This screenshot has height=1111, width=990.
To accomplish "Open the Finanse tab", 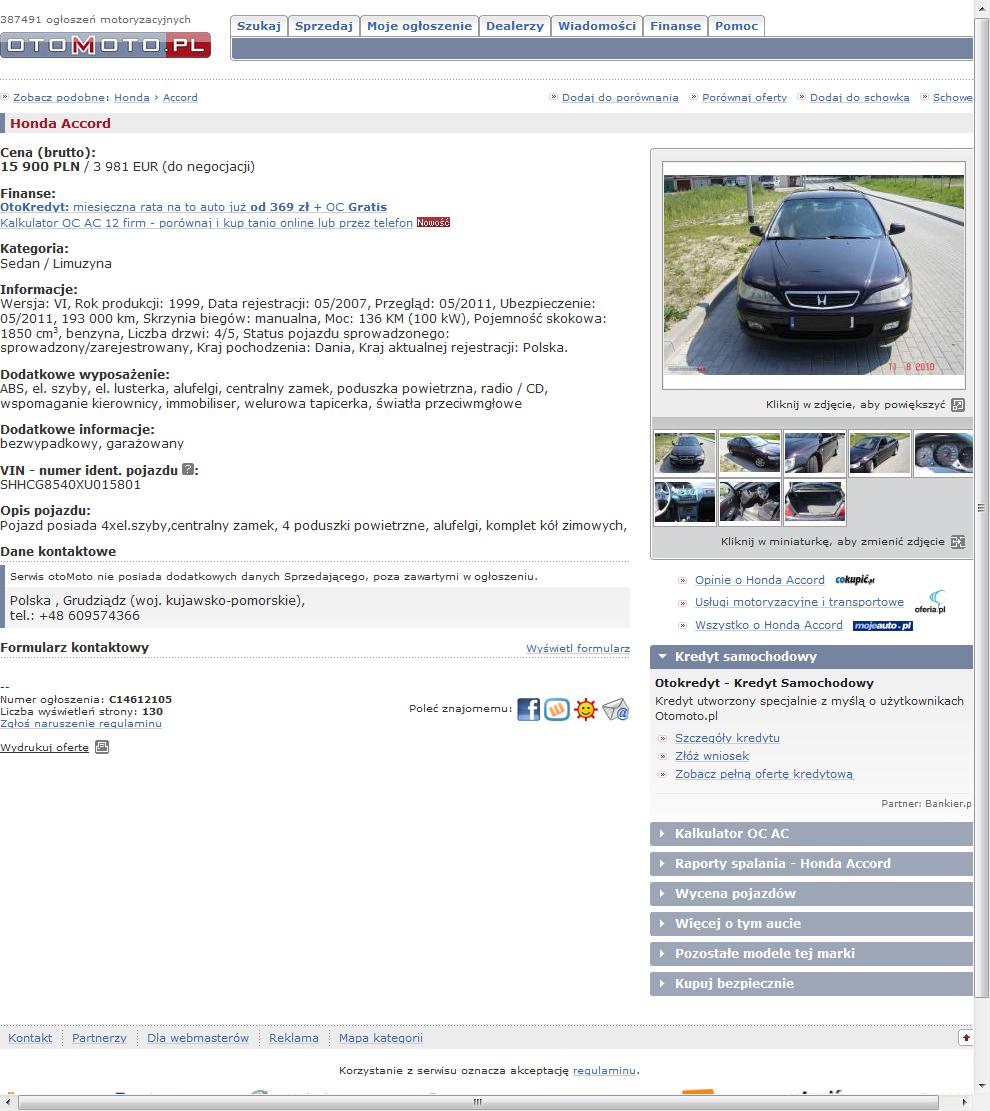I will point(675,26).
